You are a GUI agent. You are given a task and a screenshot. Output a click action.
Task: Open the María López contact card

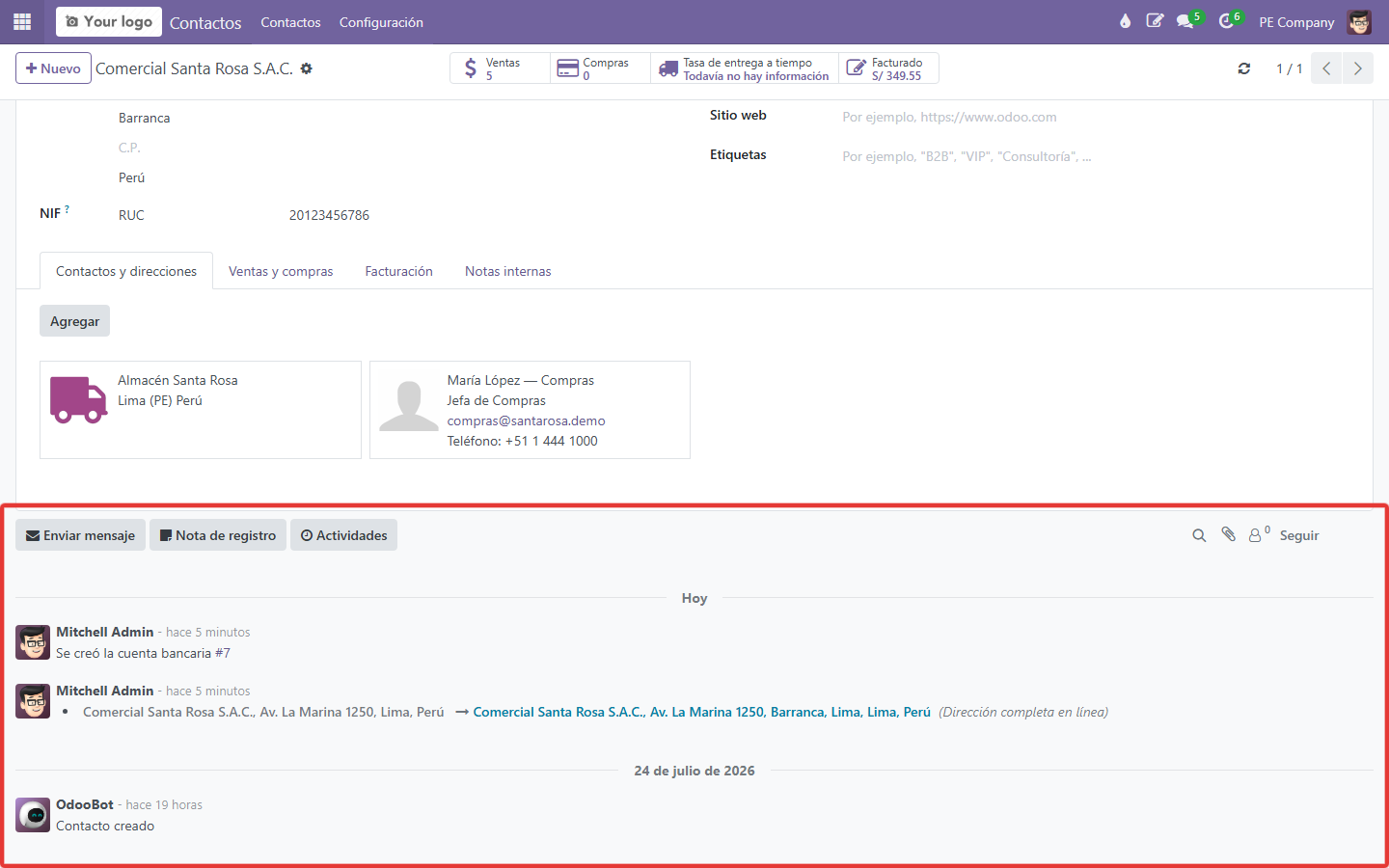pos(530,410)
